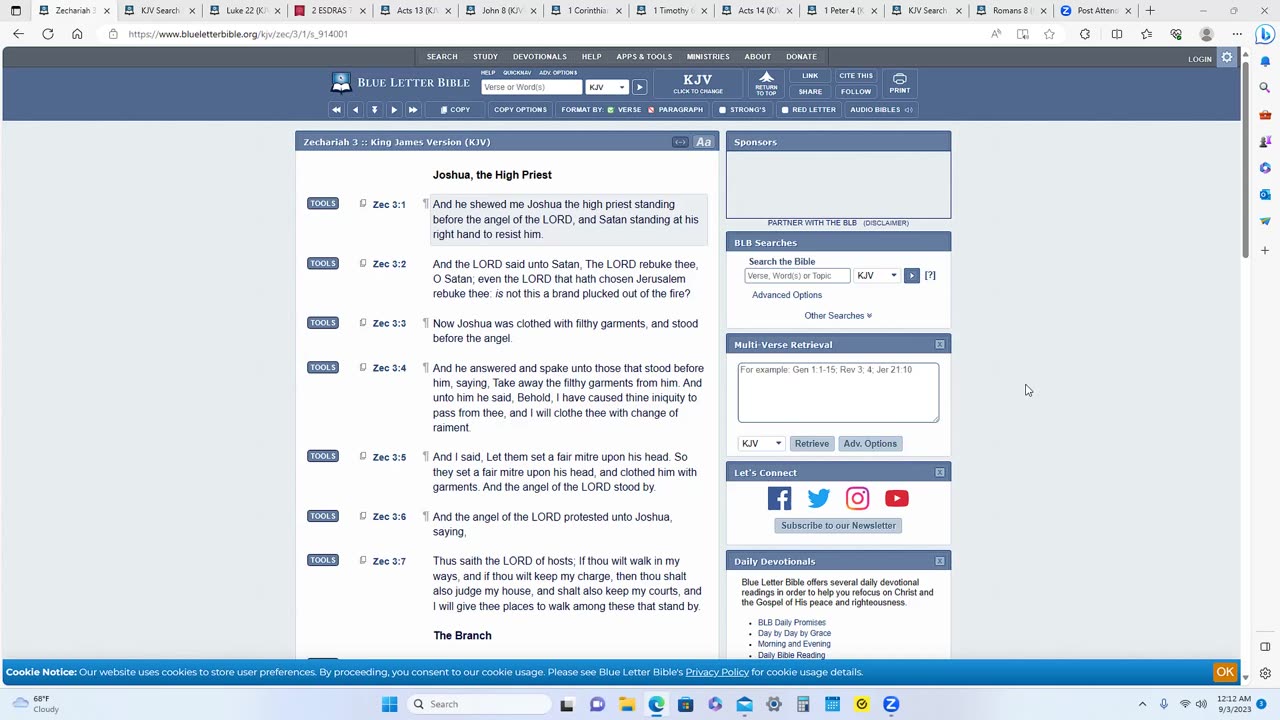This screenshot has width=1280, height=720.
Task: Click Adv. Options button
Action: point(870,443)
